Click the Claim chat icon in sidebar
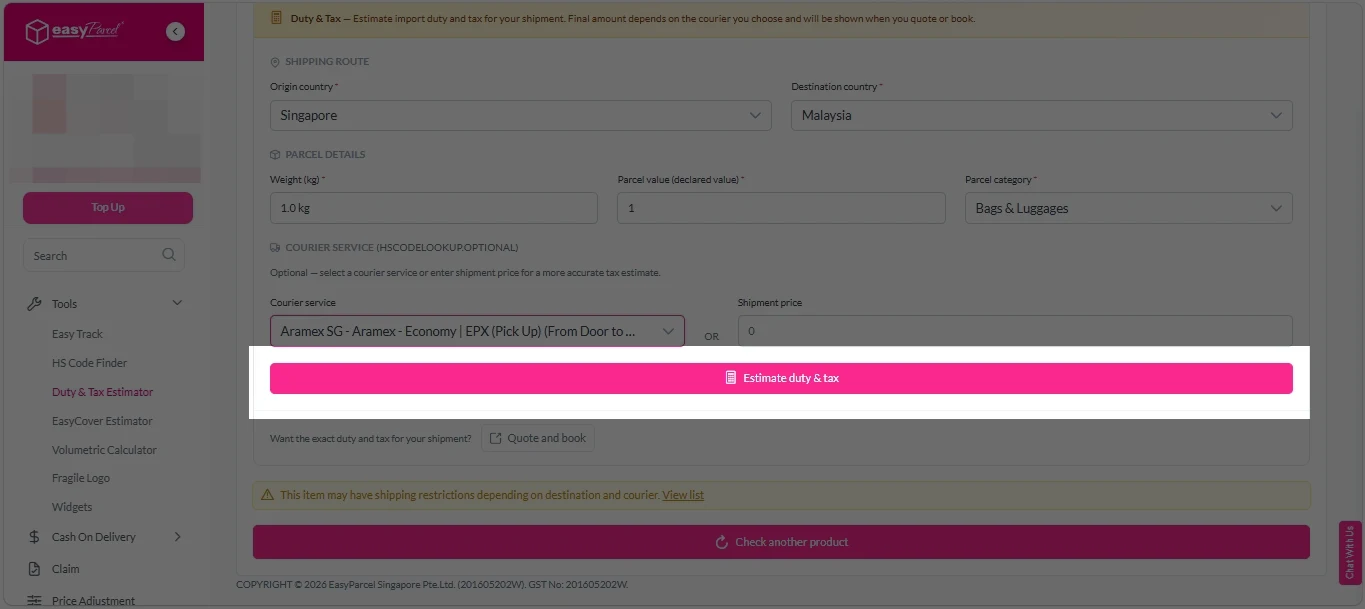The width and height of the screenshot is (1365, 609). [34, 569]
